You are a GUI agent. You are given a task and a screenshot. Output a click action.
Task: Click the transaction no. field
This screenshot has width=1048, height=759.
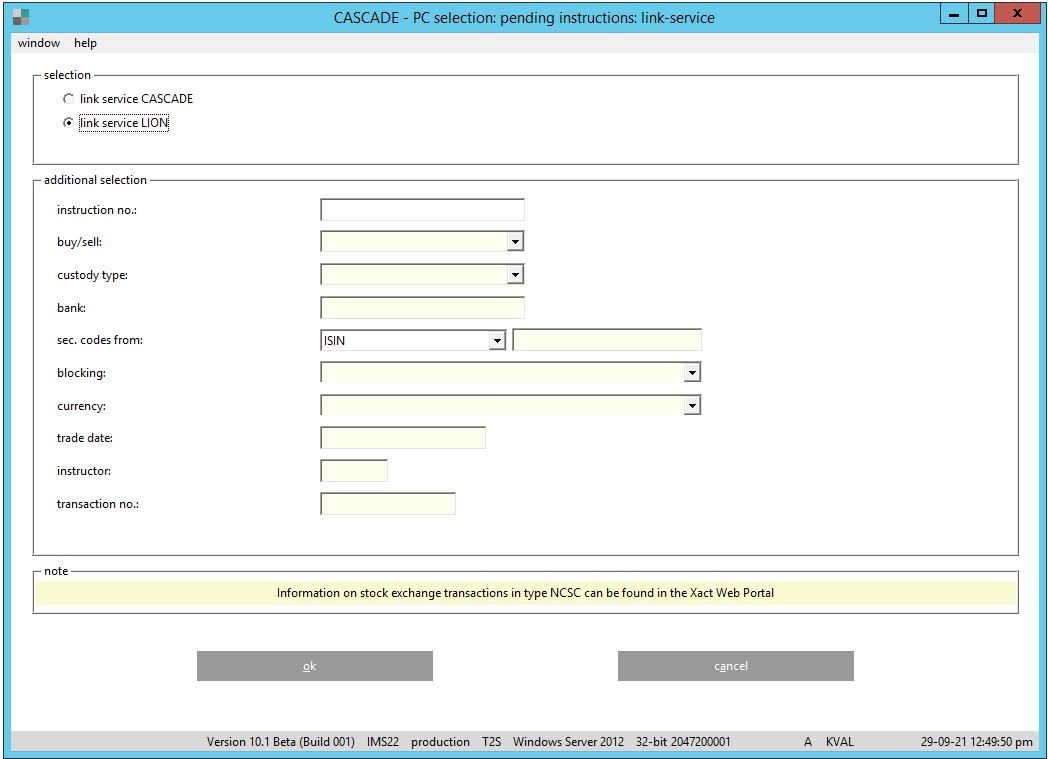[x=388, y=504]
